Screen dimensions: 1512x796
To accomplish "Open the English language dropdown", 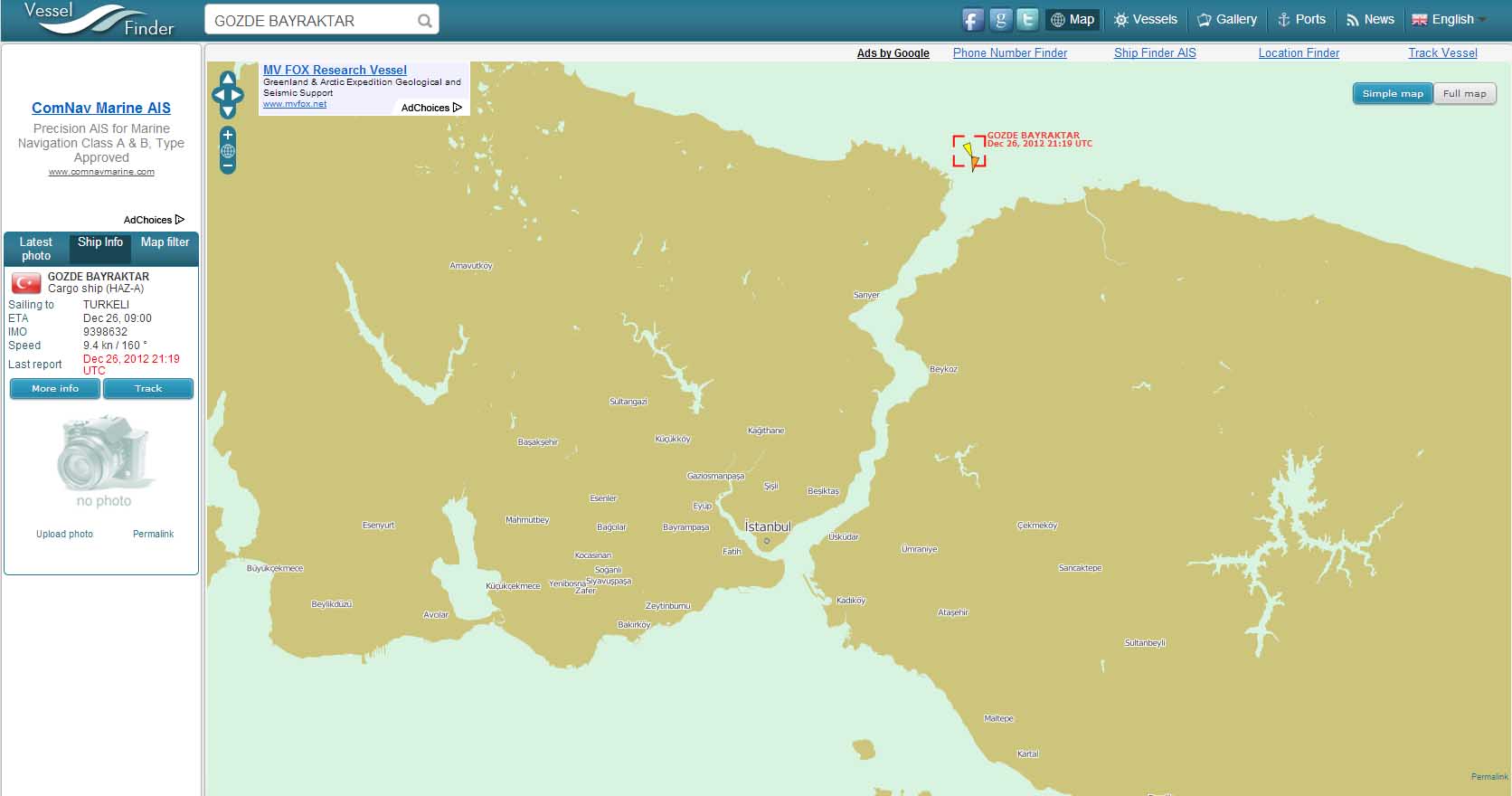I will 1450,20.
